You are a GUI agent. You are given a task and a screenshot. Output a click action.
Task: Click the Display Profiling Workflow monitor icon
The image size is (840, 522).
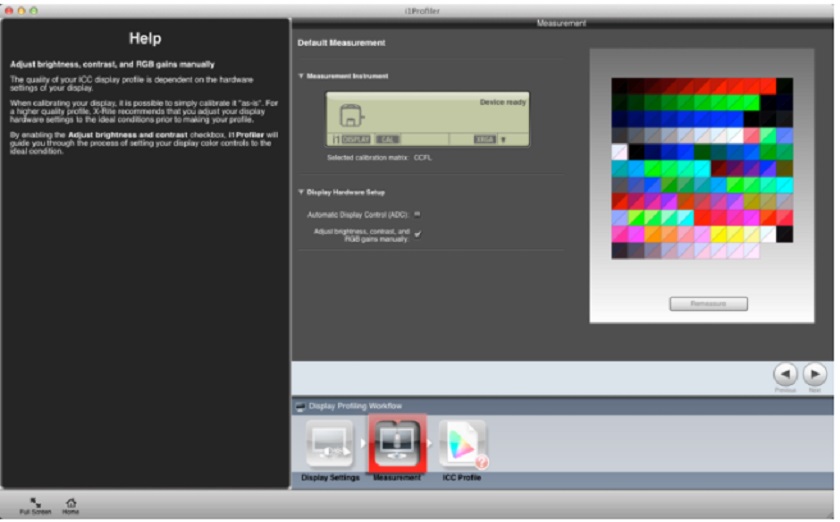[300, 406]
